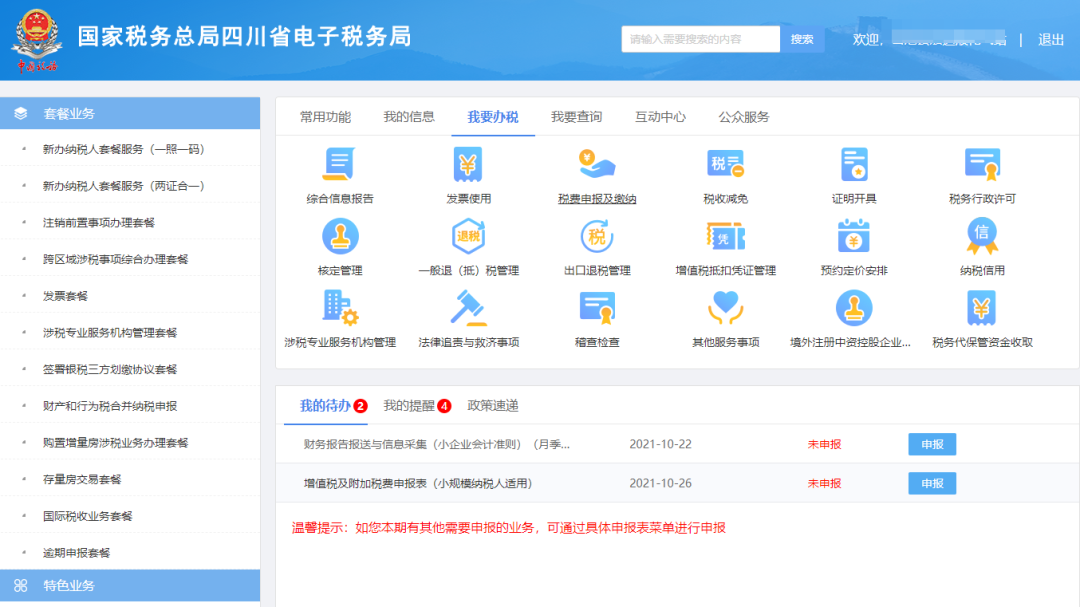Image resolution: width=1080 pixels, height=607 pixels.
Task: Switch to 我要查询 tab
Action: pyautogui.click(x=577, y=117)
